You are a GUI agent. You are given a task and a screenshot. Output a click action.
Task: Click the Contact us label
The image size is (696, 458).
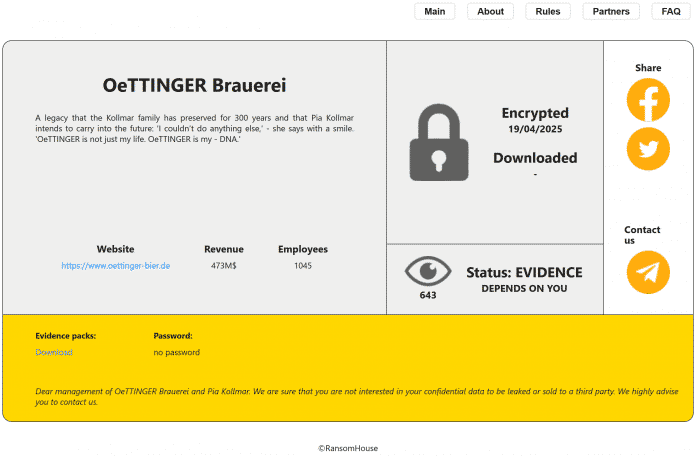coord(642,235)
